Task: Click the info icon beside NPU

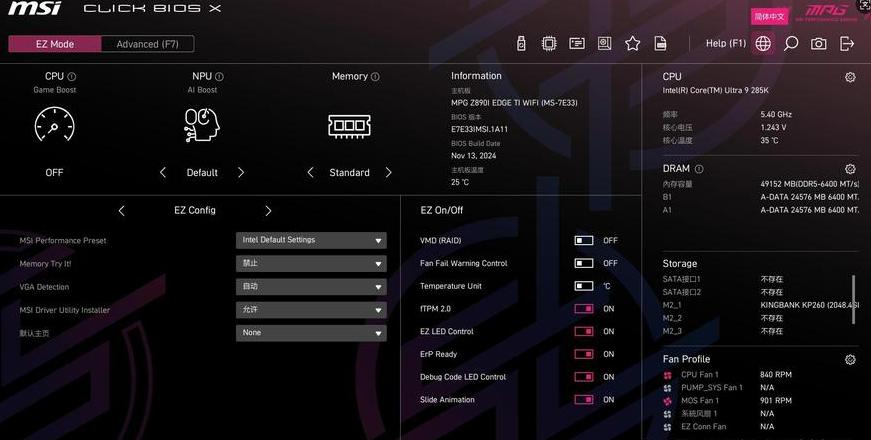Action: [x=219, y=77]
